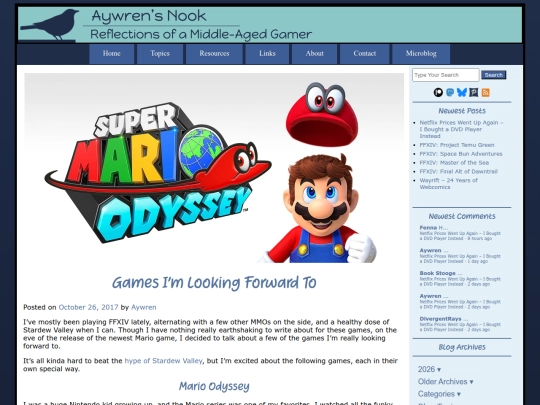The width and height of the screenshot is (540, 405).
Task: Open the About menu item
Action: click(314, 54)
